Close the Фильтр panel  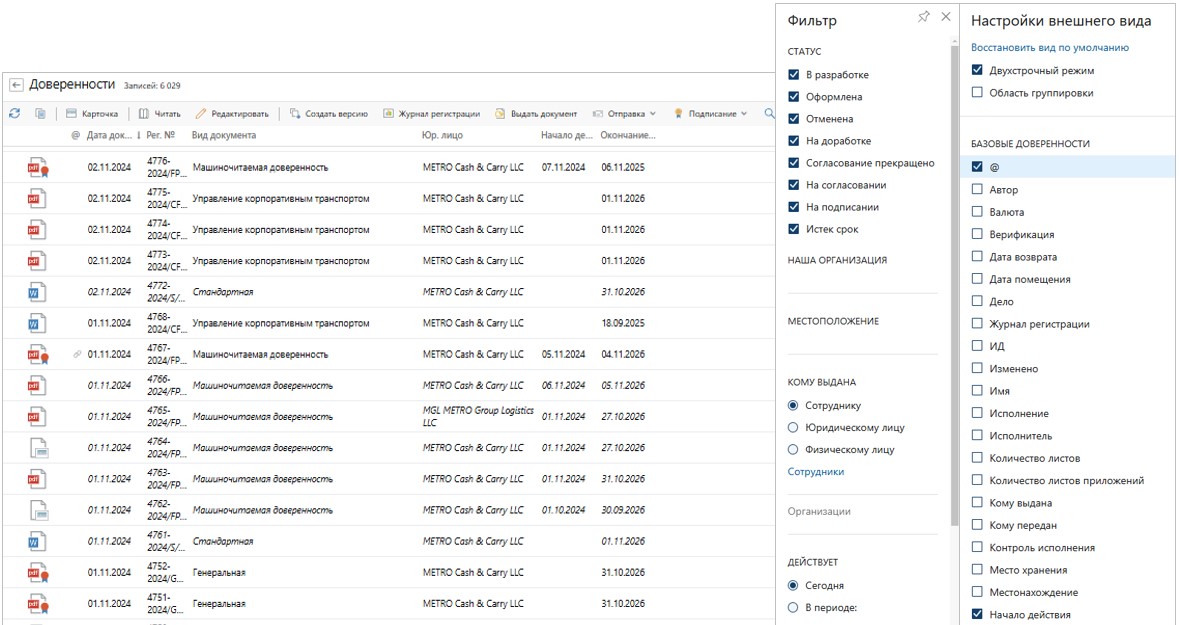(946, 18)
